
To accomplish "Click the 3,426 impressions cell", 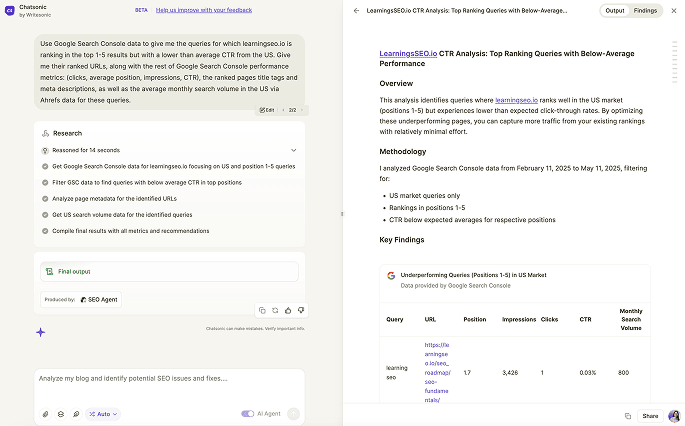I will [510, 373].
